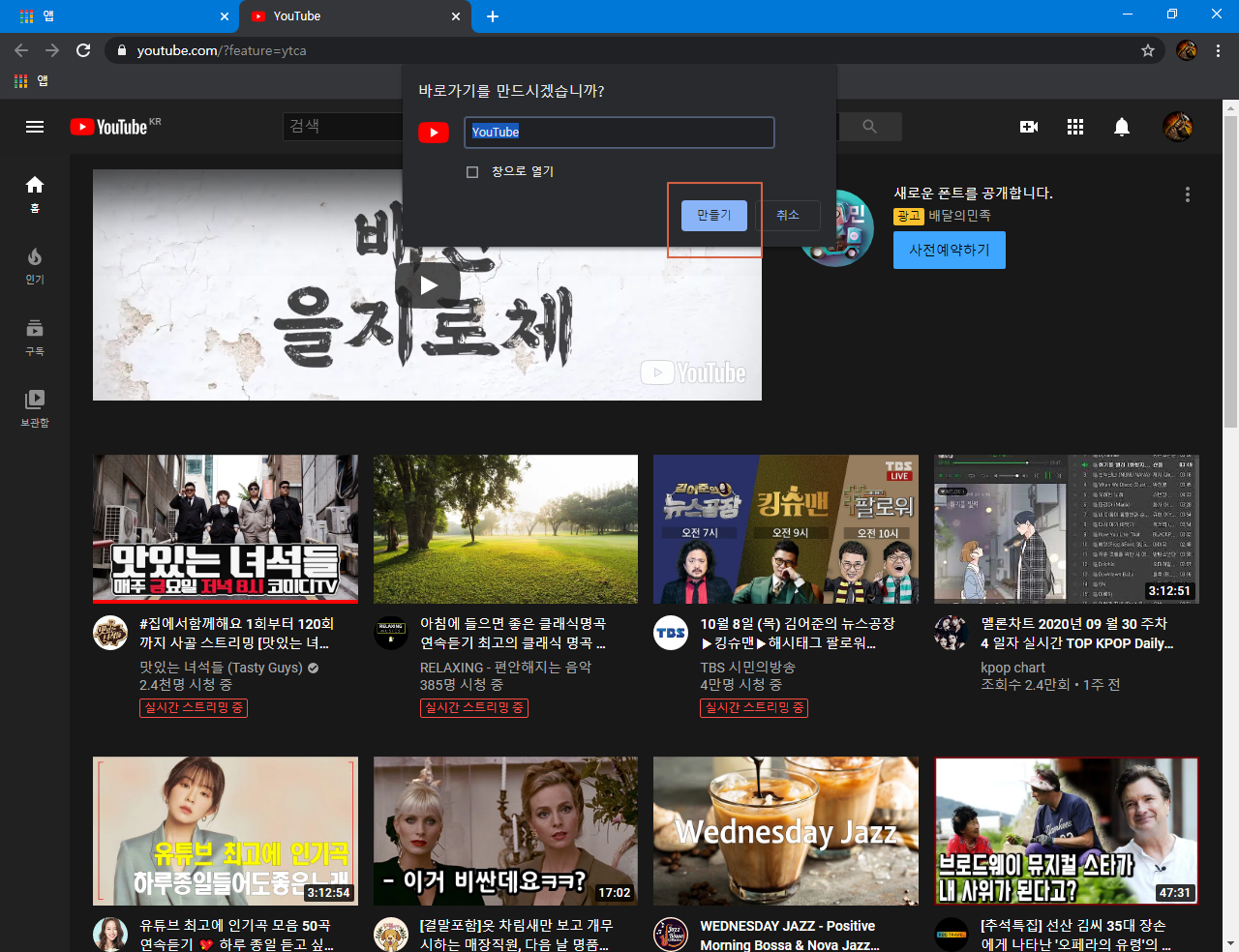Viewport: 1239px width, 952px height.
Task: Click the 배달의민족 advertiser name
Action: coord(959,216)
